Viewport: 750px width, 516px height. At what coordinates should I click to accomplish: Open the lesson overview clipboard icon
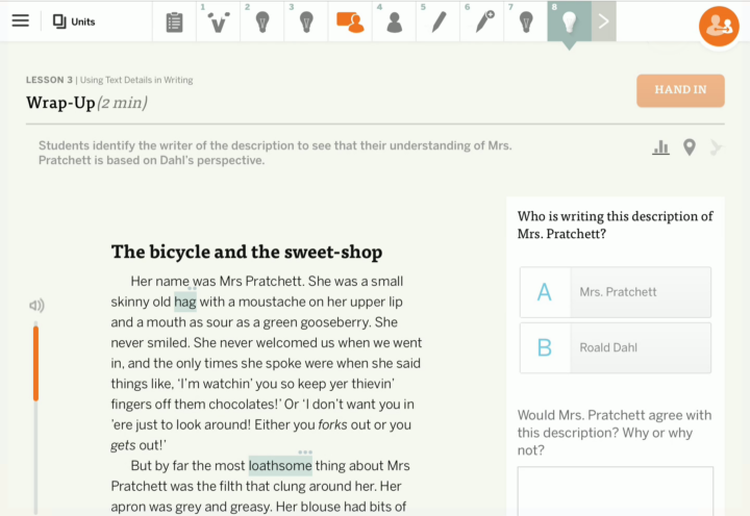pyautogui.click(x=174, y=22)
